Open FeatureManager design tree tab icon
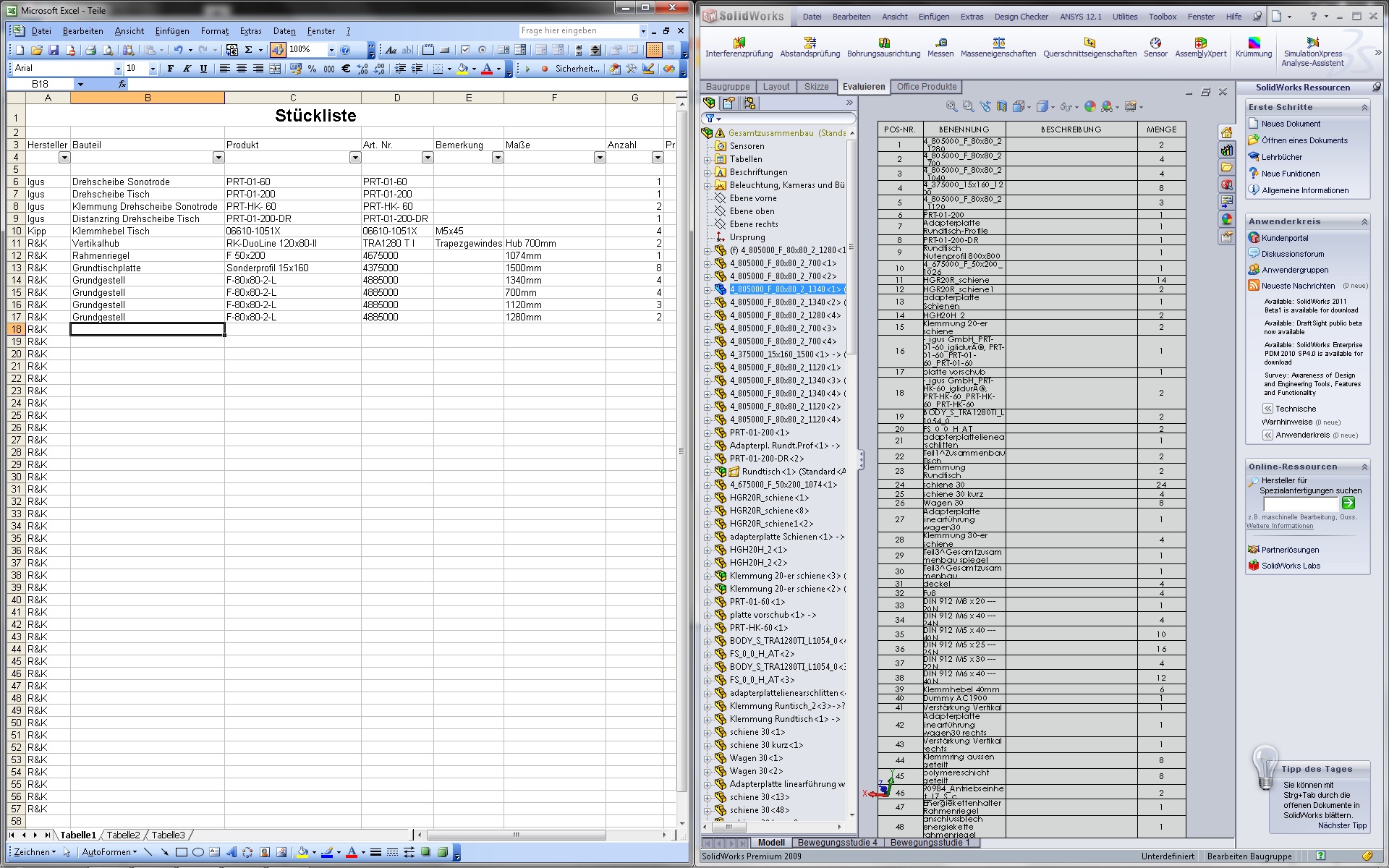Viewport: 1389px width, 868px height. click(x=709, y=103)
